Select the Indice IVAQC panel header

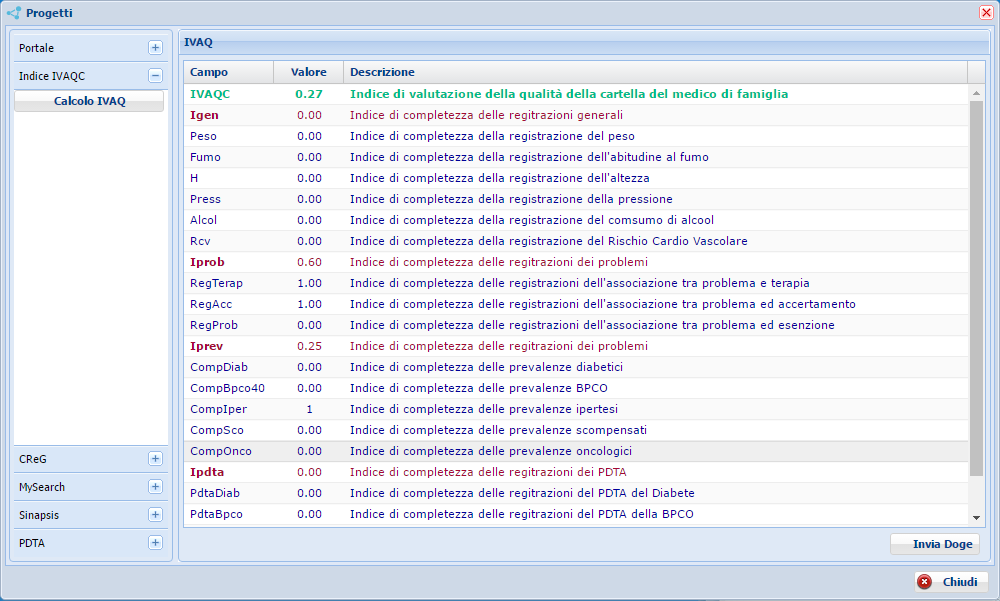[91, 76]
